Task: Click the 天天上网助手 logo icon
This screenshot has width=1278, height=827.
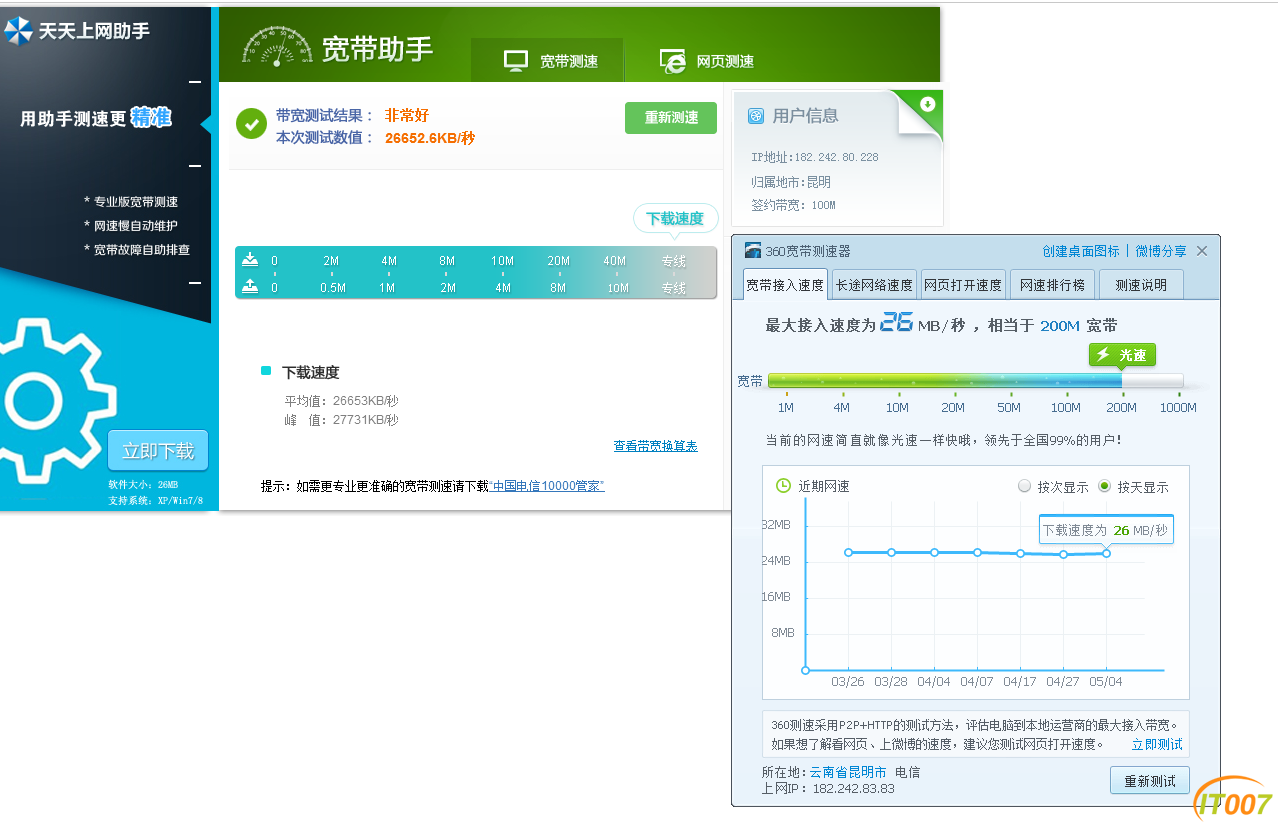Action: (18, 31)
